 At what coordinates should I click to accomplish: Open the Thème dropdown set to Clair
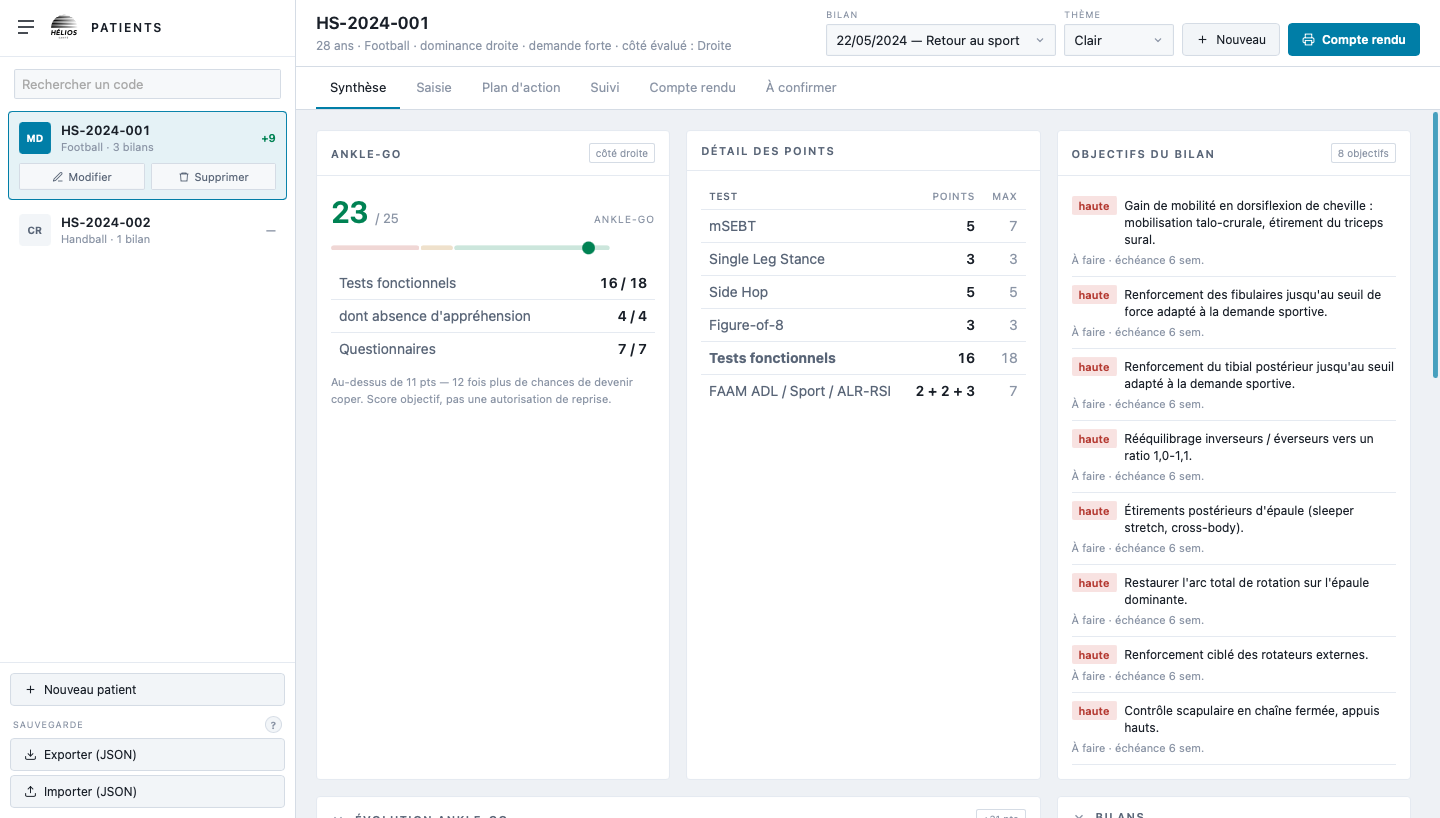1118,40
